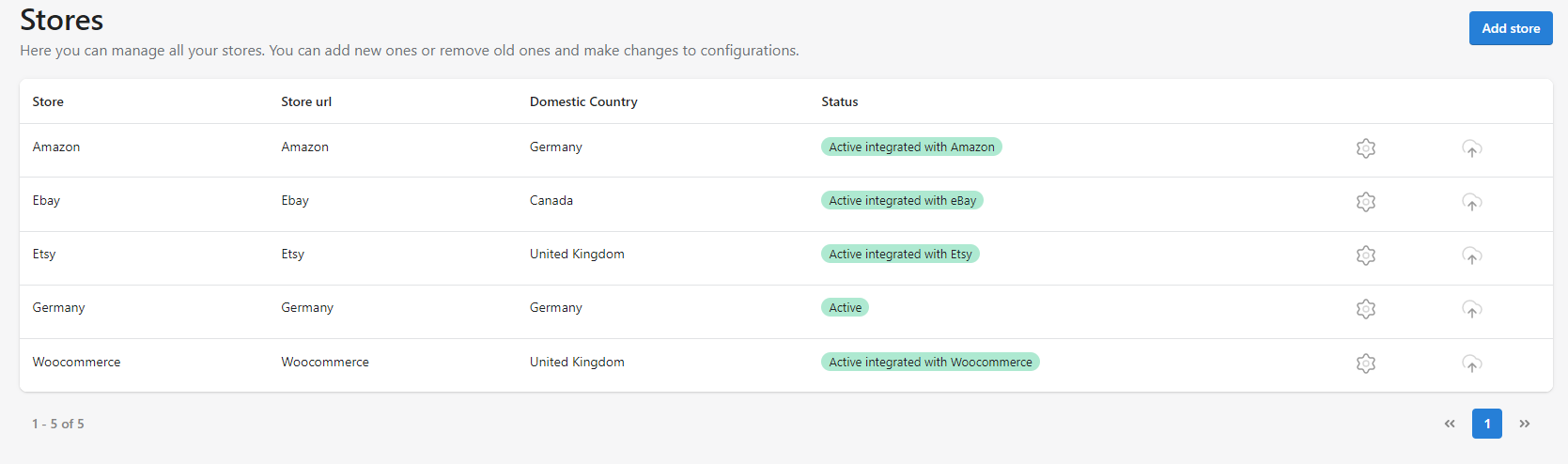
Task: Open settings gear for Germany store
Action: pyautogui.click(x=1366, y=309)
